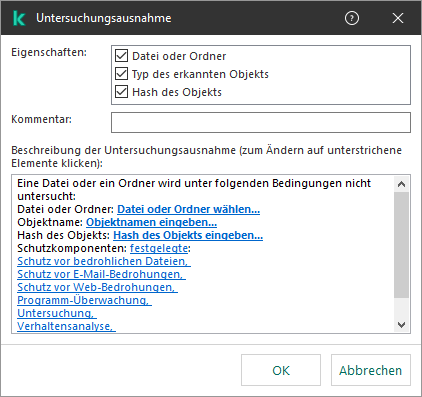The image size is (422, 397).
Task: Click 'Schutz vor bedrohlichen Dateien' link
Action: 104,261
